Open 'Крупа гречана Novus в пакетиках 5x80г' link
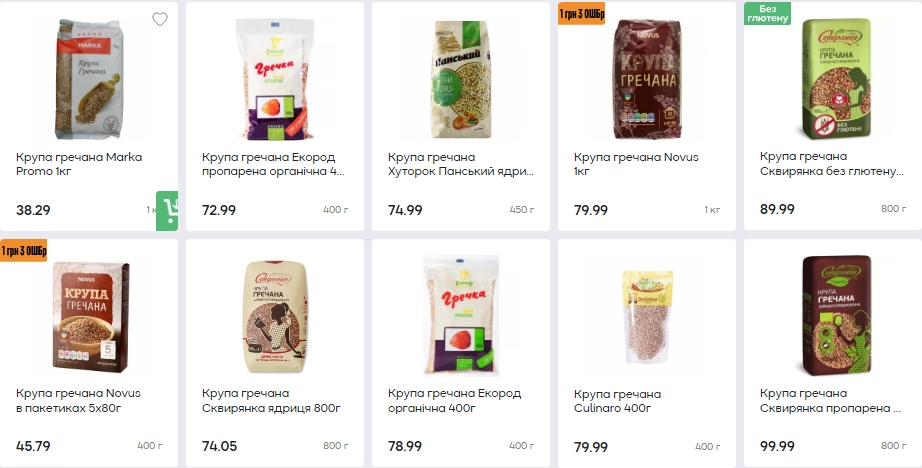The image size is (922, 468). pyautogui.click(x=78, y=400)
